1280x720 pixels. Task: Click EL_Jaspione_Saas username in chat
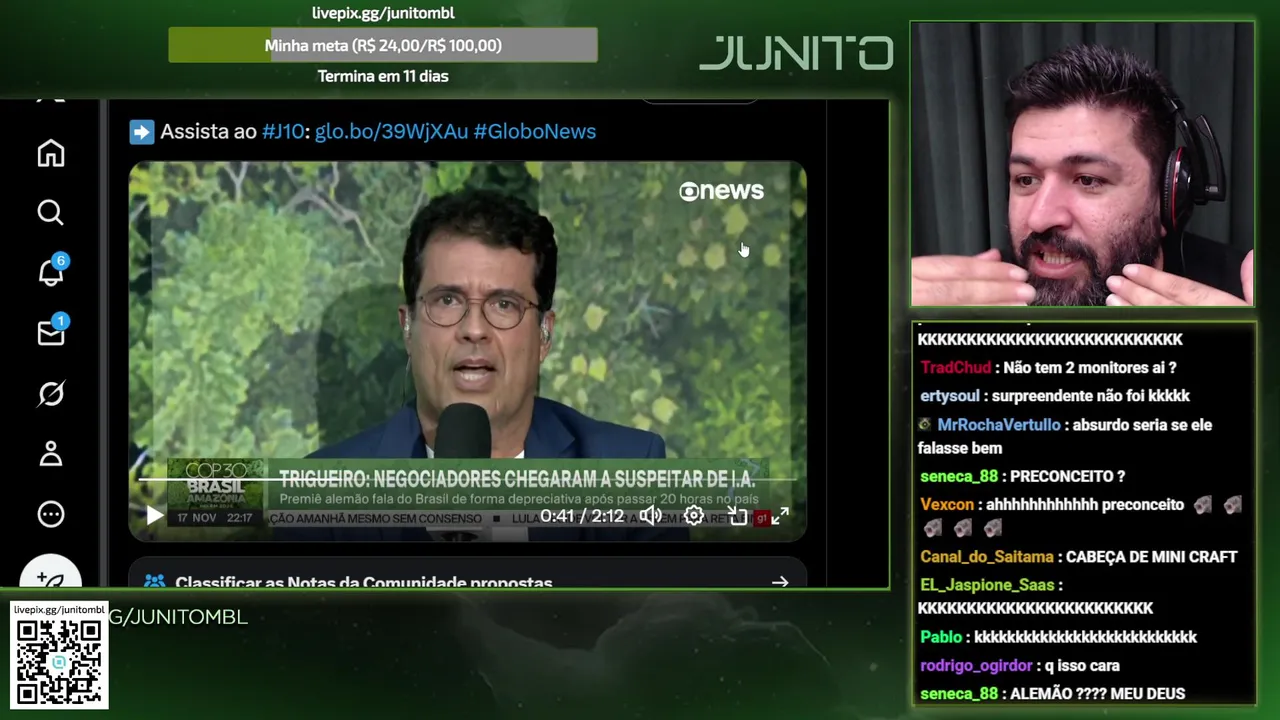(x=986, y=585)
